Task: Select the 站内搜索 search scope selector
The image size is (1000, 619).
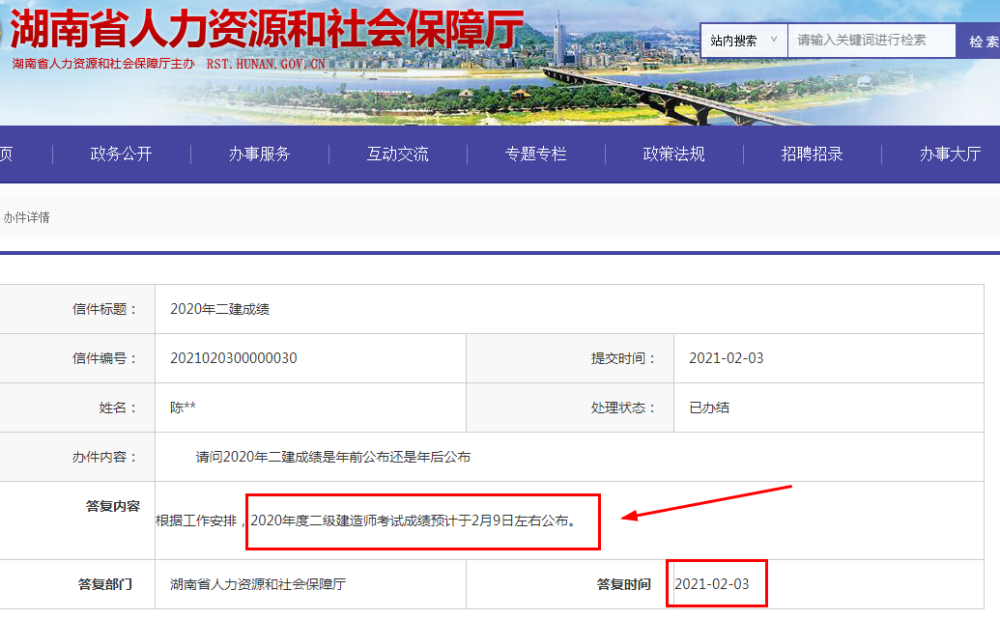Action: tap(738, 40)
